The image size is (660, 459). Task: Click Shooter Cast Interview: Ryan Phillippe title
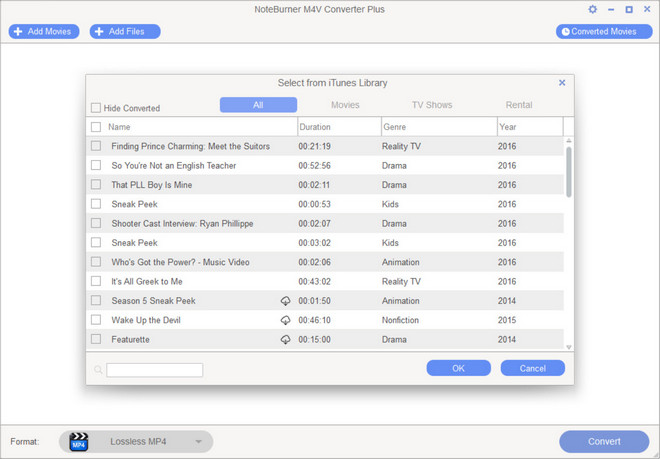point(182,224)
